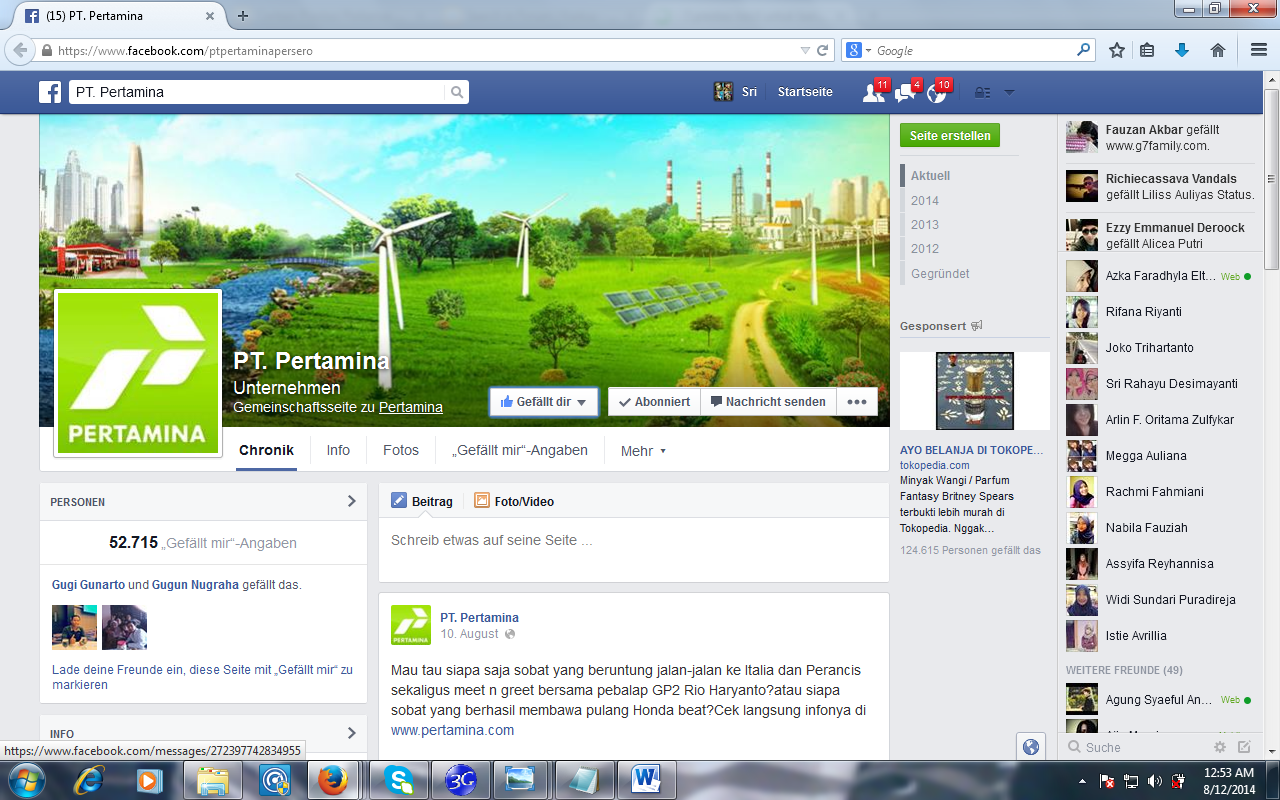1280x800 pixels.
Task: Click the new message compose icon in chat
Action: coord(1244,747)
